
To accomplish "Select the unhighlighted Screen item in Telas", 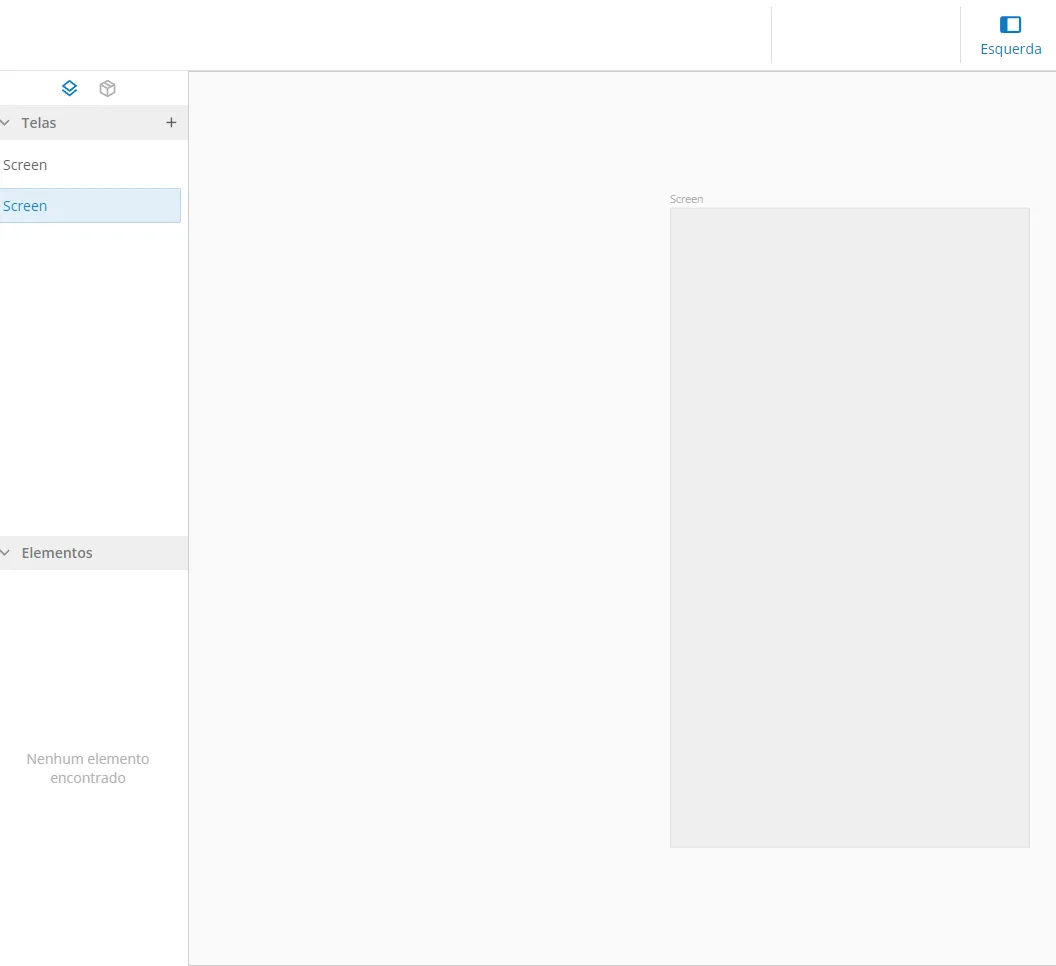I will coord(90,165).
